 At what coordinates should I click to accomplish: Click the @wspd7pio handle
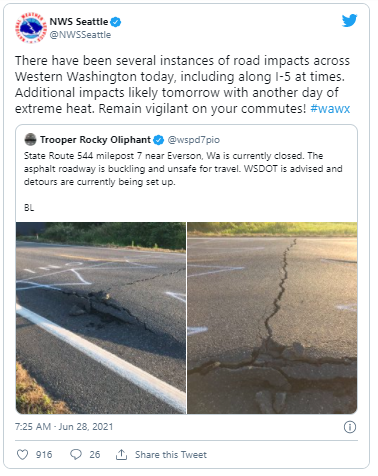coord(194,140)
